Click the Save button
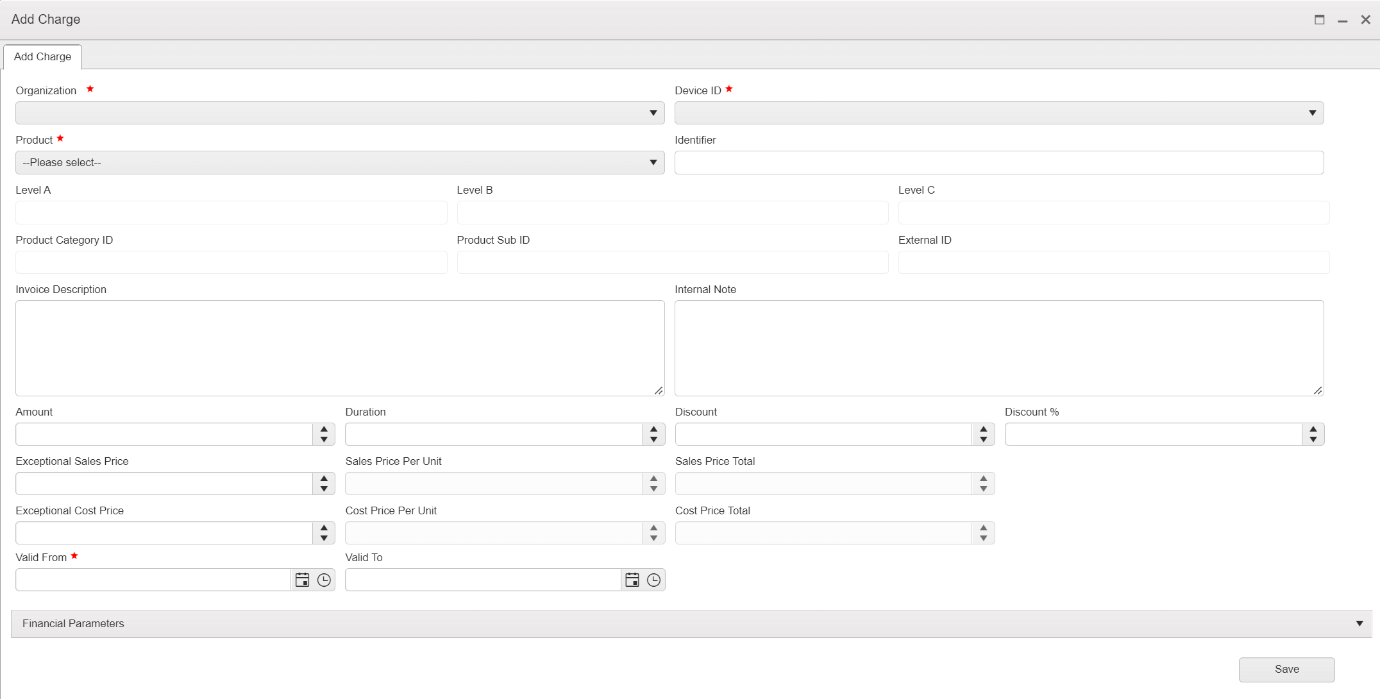 [x=1286, y=669]
